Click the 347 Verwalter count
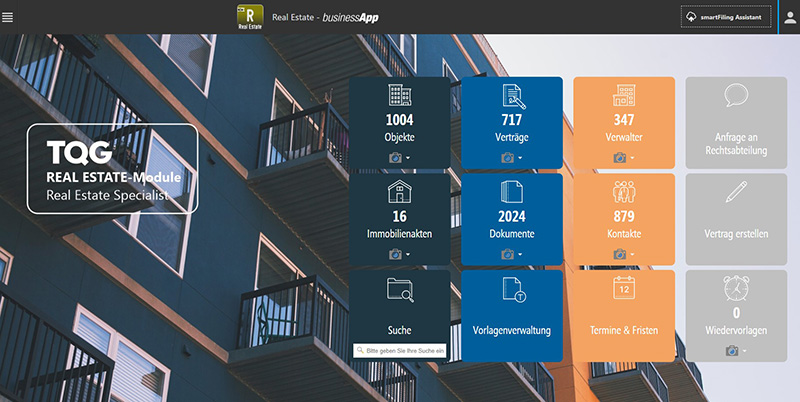Screen dimensions: 800x402 click(624, 120)
